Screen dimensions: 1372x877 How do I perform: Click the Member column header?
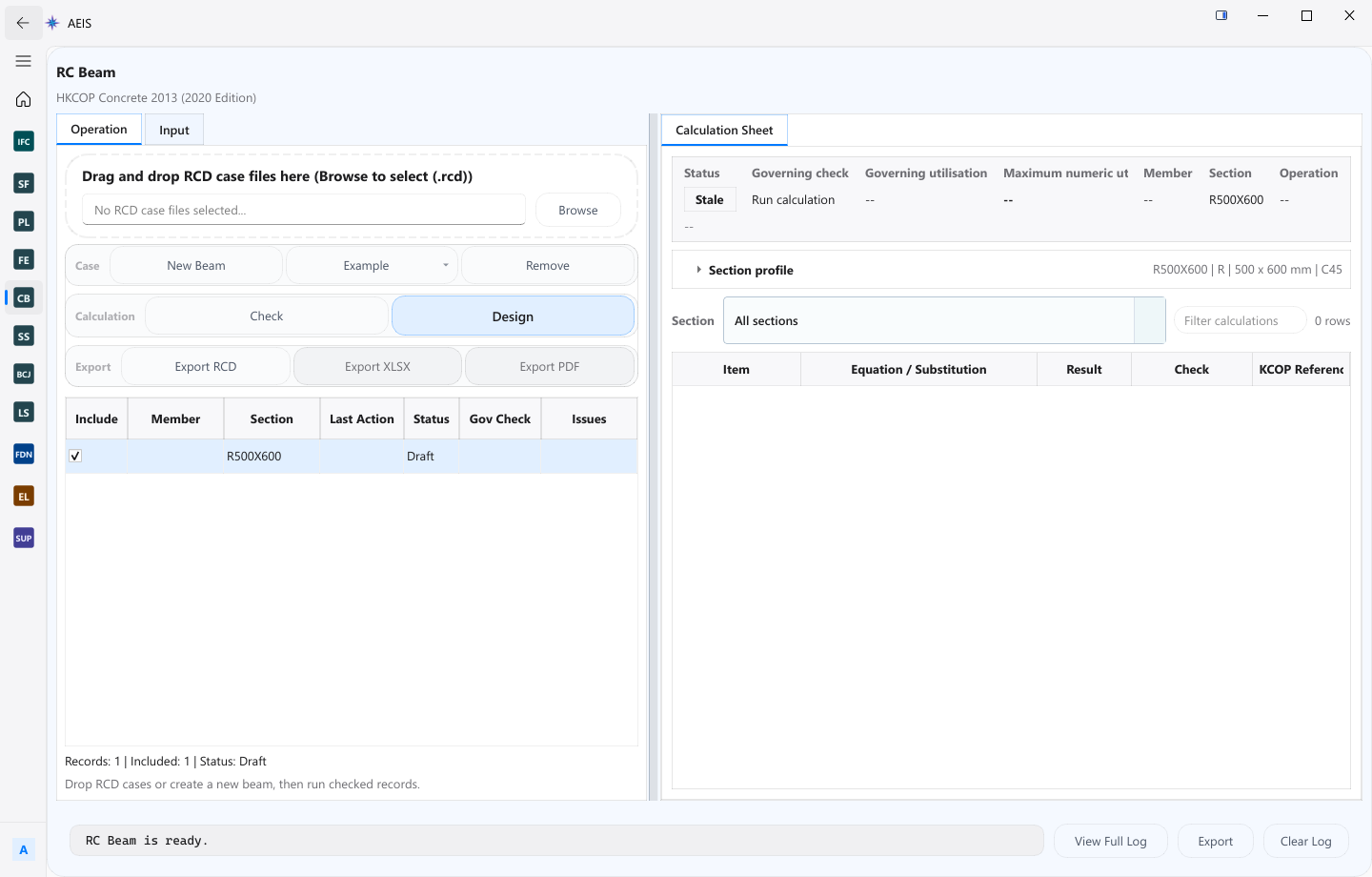[175, 418]
